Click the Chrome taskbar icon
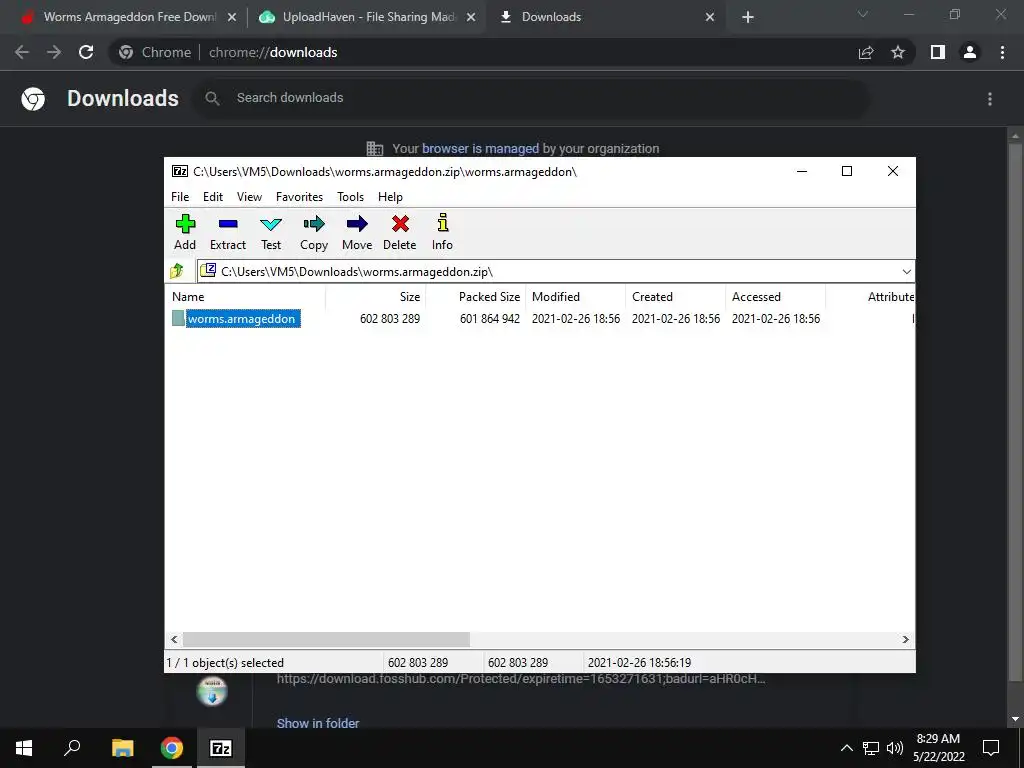1024x768 pixels. (172, 748)
